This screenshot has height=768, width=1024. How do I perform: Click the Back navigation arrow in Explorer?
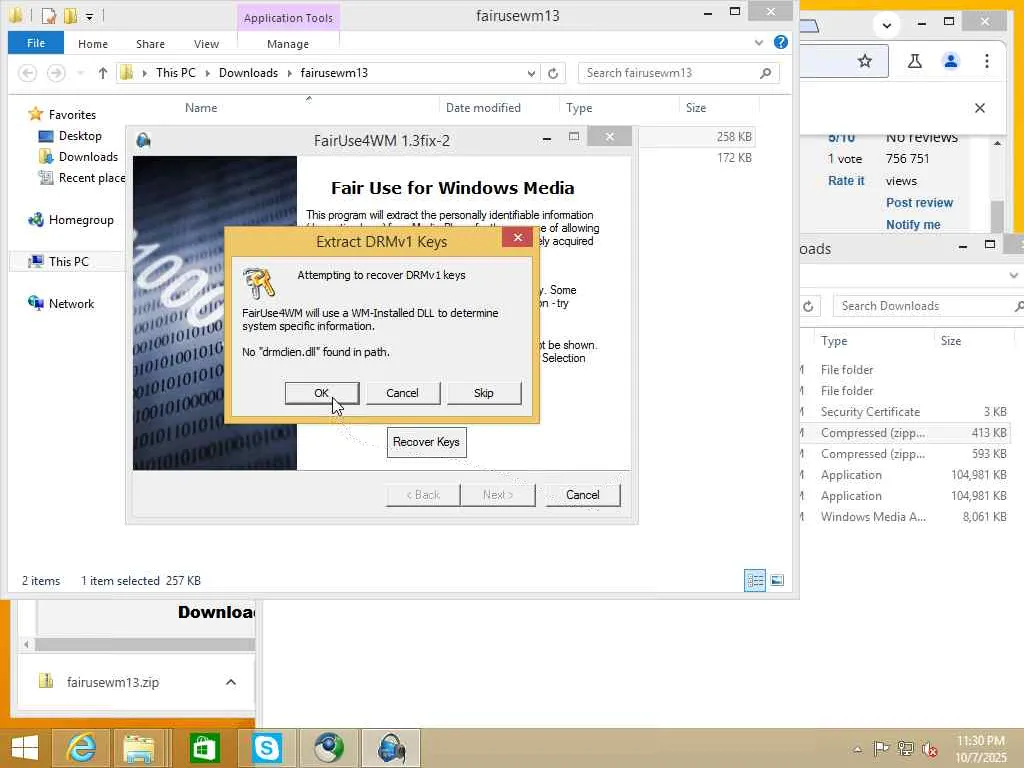point(27,73)
